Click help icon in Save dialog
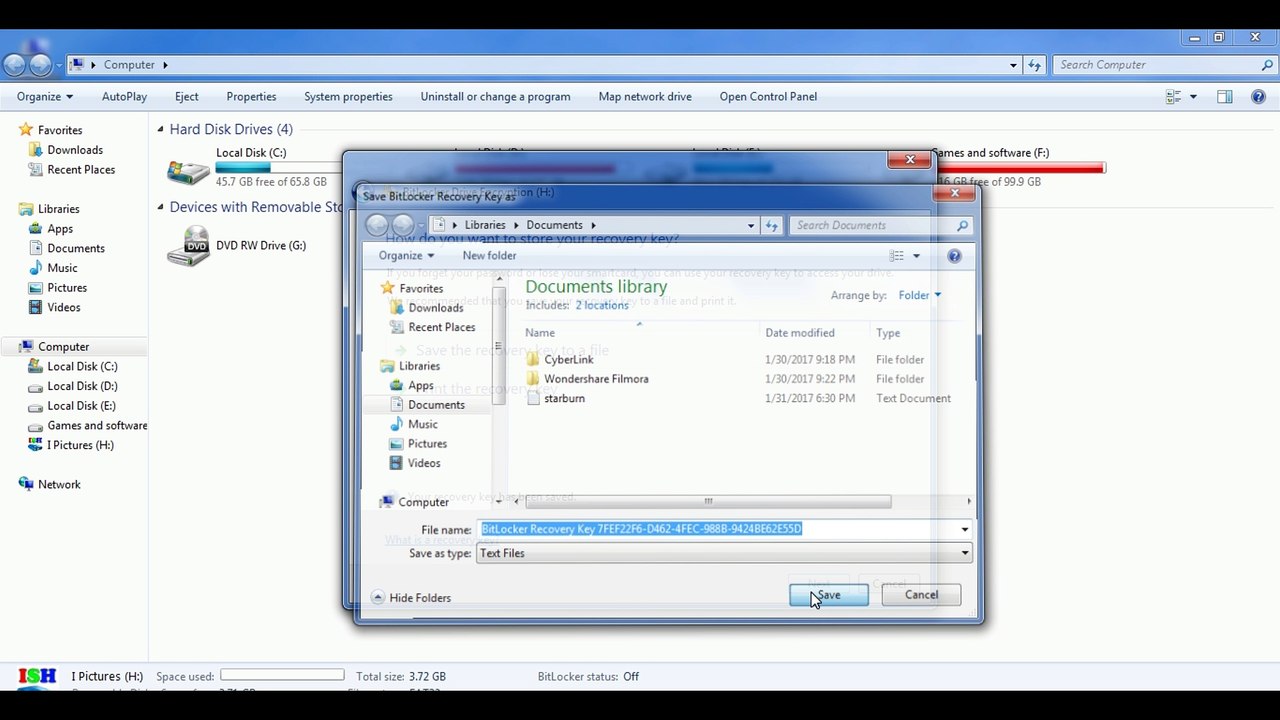 [954, 256]
